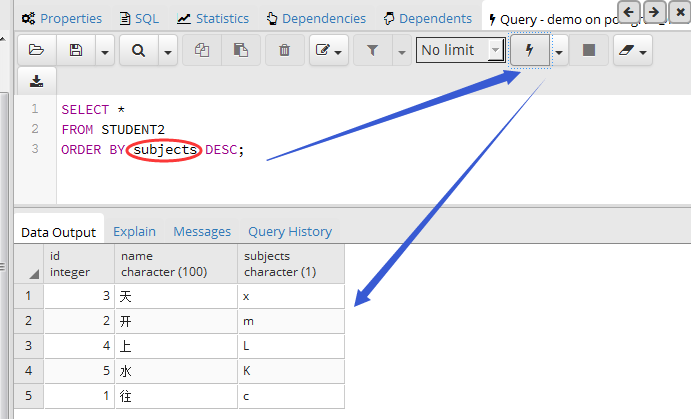
Task: Download results with the download icon
Action: pos(37,81)
